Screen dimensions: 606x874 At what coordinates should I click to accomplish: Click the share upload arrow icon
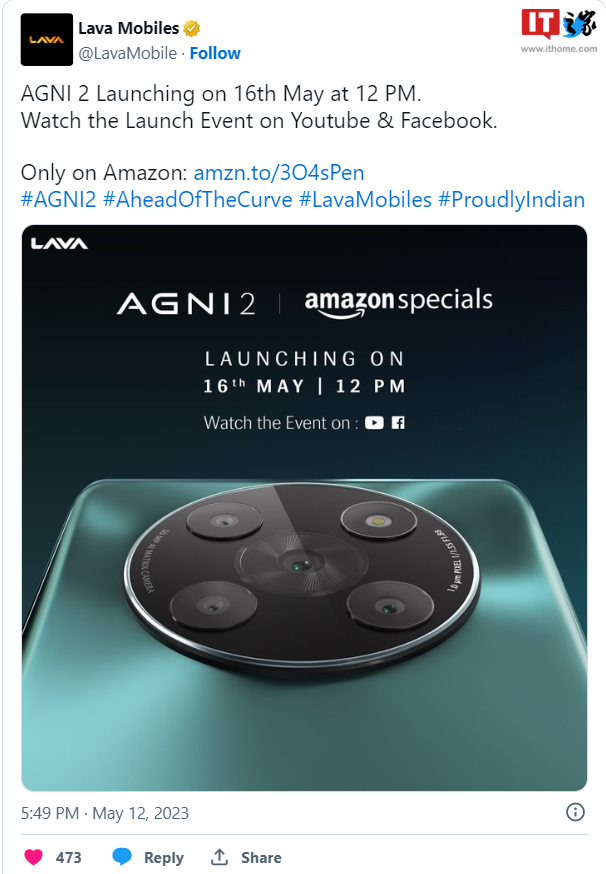219,857
